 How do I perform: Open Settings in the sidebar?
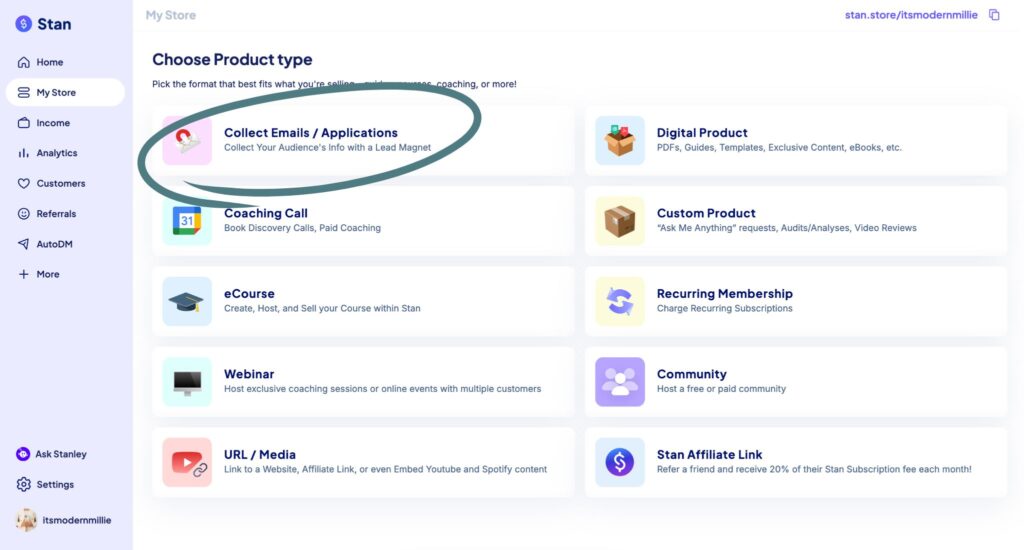[54, 485]
